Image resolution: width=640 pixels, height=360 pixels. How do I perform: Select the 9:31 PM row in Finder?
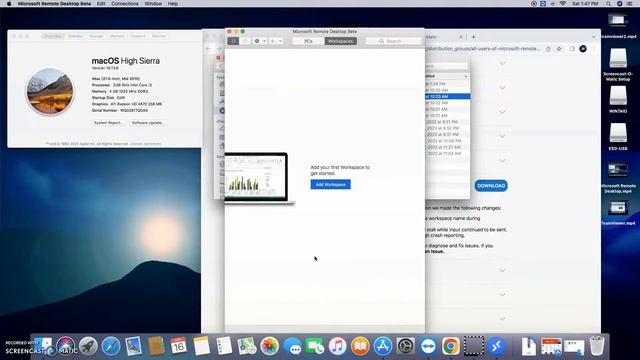click(447, 122)
